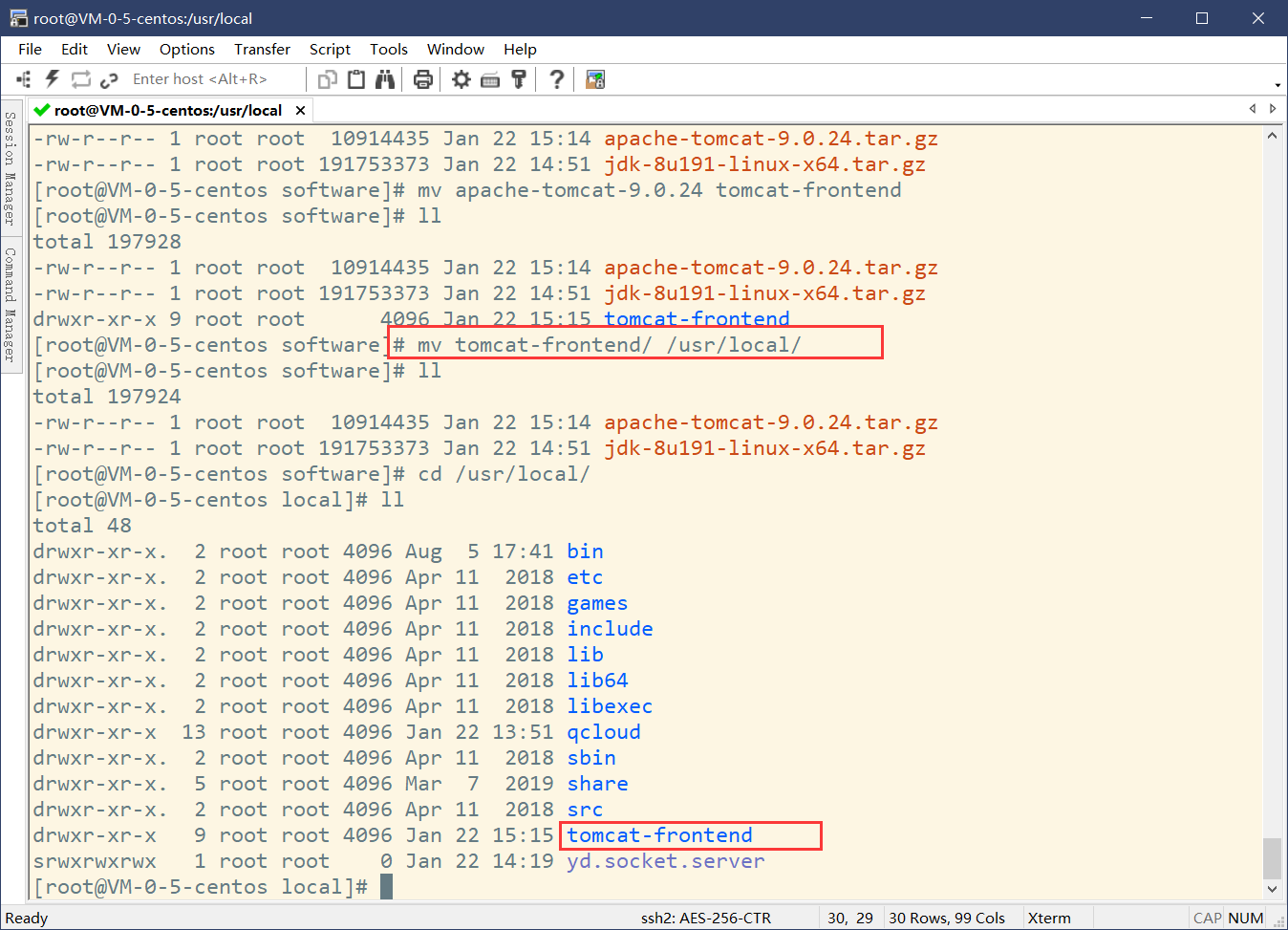Viewport: 1288px width, 930px height.
Task: Click 'ssh2: AES-256-CTR' in the status bar
Action: point(706,918)
